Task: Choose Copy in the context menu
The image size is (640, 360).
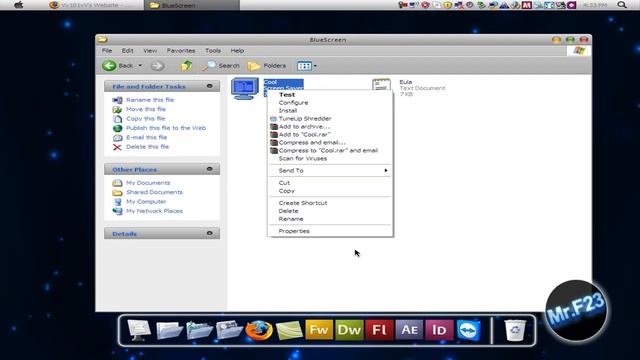Action: pyautogui.click(x=330, y=191)
